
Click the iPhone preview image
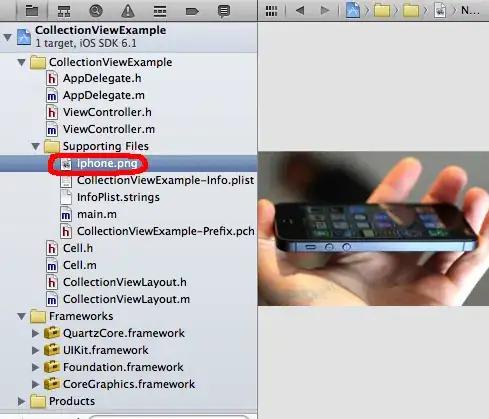[x=373, y=229]
